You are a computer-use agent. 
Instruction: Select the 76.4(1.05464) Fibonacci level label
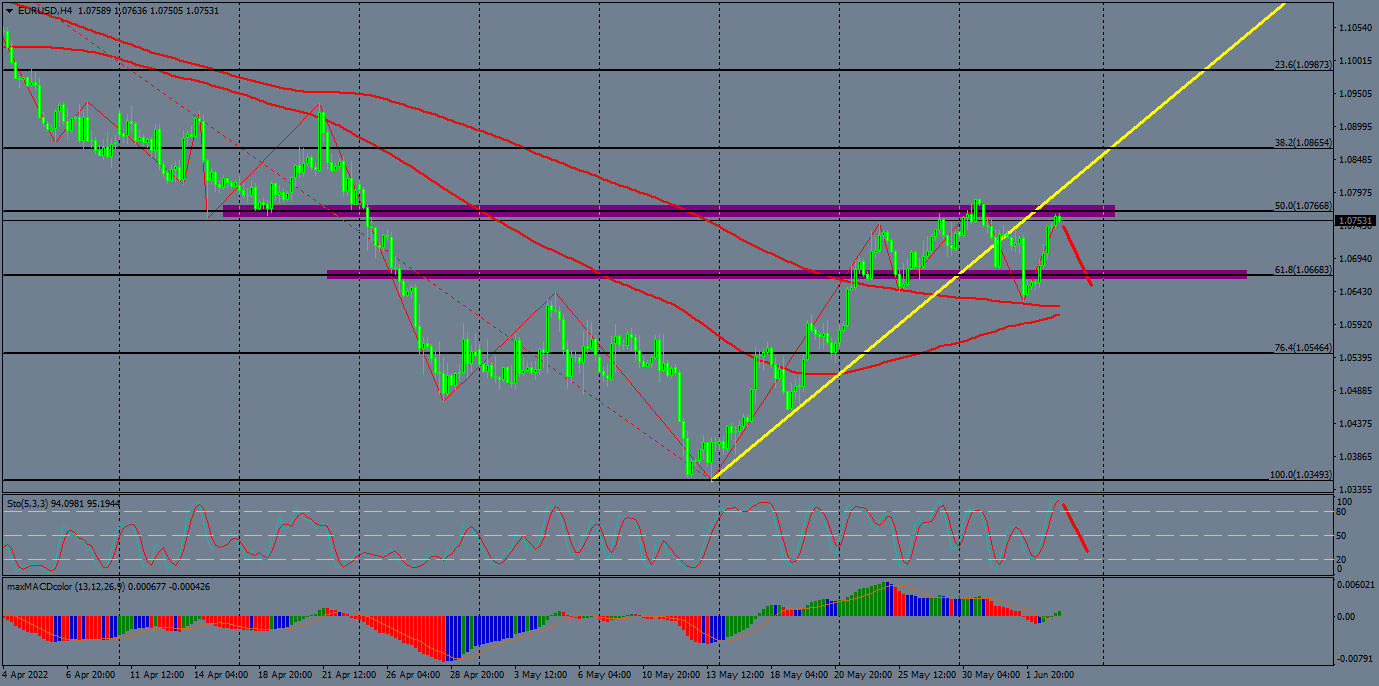(x=1303, y=347)
